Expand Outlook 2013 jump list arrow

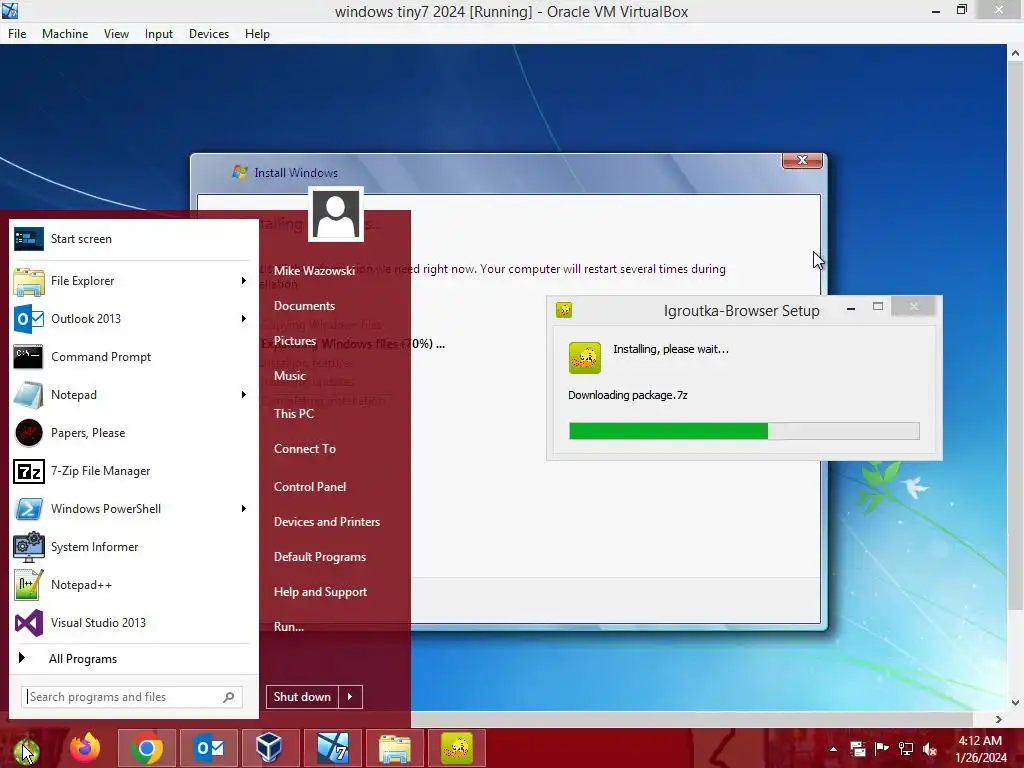click(x=244, y=319)
